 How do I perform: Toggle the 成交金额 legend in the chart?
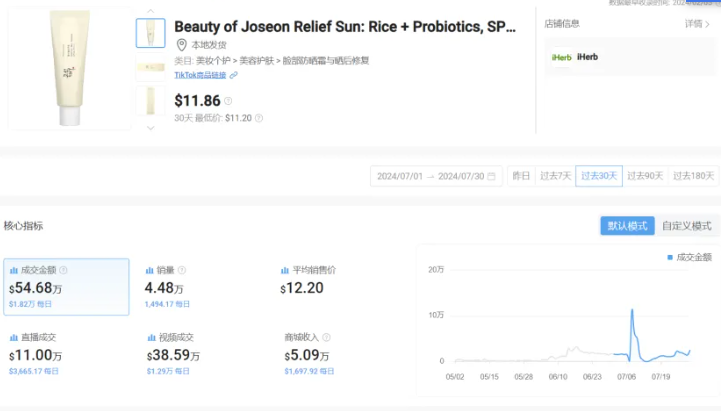(x=689, y=258)
